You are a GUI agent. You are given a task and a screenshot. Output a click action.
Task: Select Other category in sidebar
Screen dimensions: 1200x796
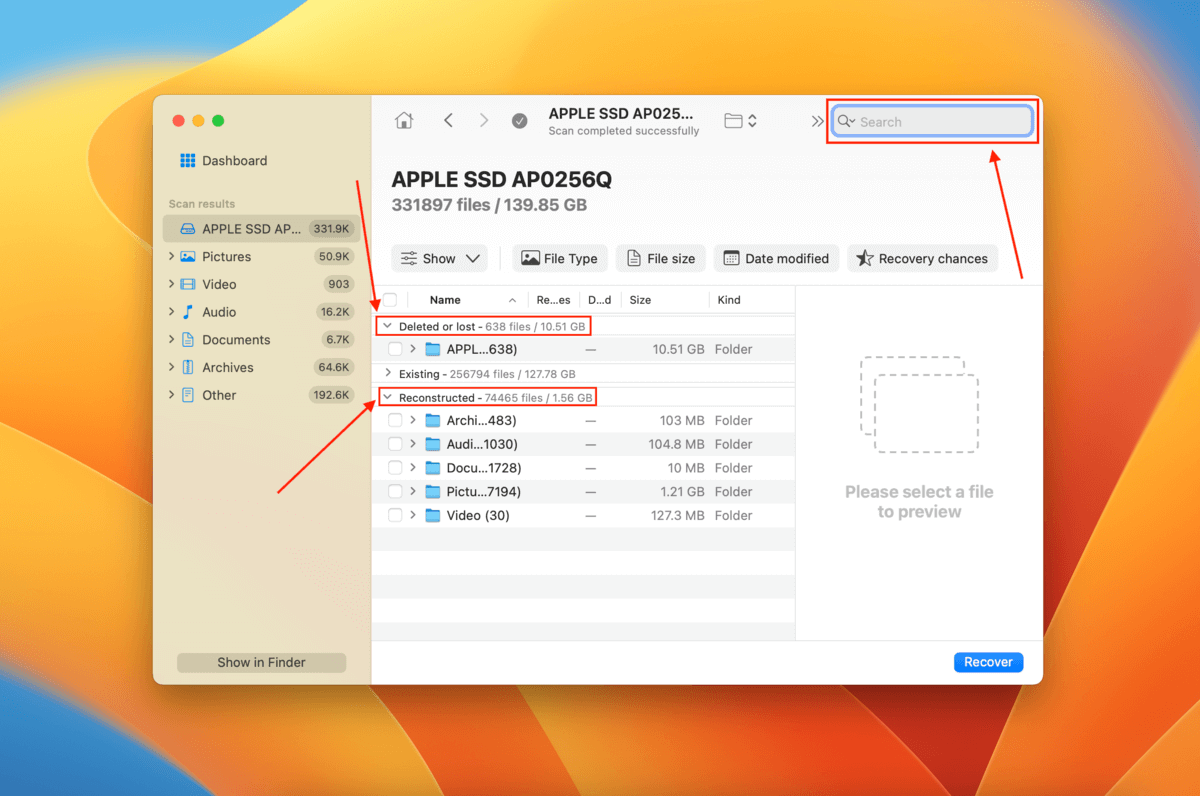coord(219,395)
